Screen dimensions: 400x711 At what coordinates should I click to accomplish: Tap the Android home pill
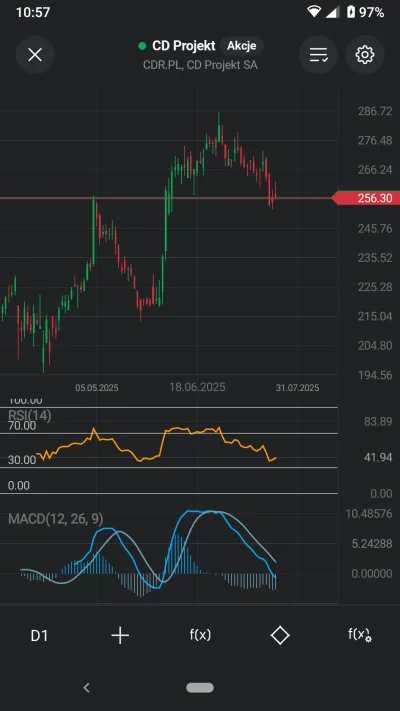coord(200,688)
